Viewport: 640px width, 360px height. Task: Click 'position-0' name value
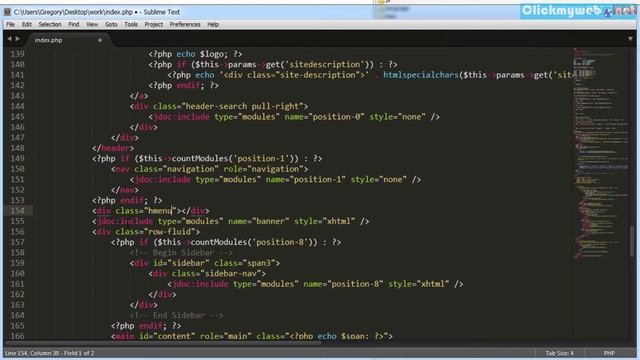[x=336, y=117]
